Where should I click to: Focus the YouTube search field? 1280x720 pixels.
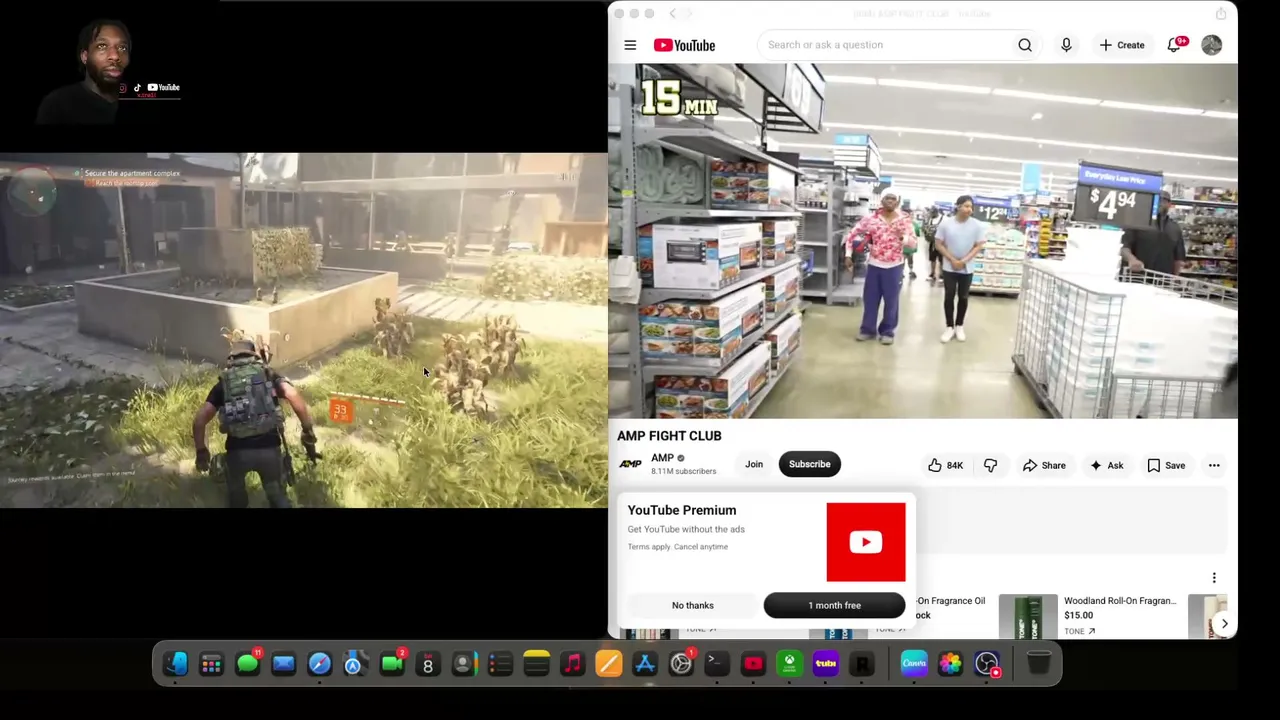coord(885,45)
